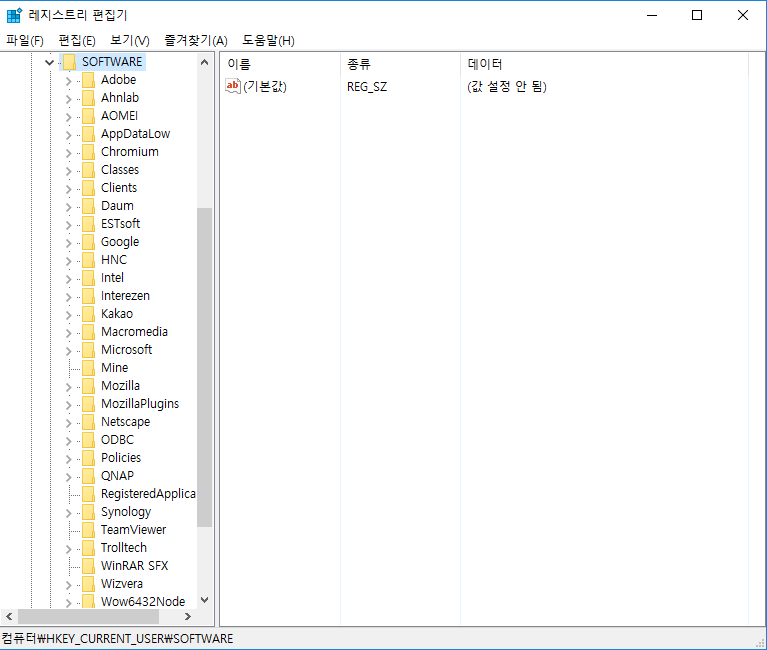Screen dimensions: 767x650
Task: Select the Google tree key
Action: point(120,242)
